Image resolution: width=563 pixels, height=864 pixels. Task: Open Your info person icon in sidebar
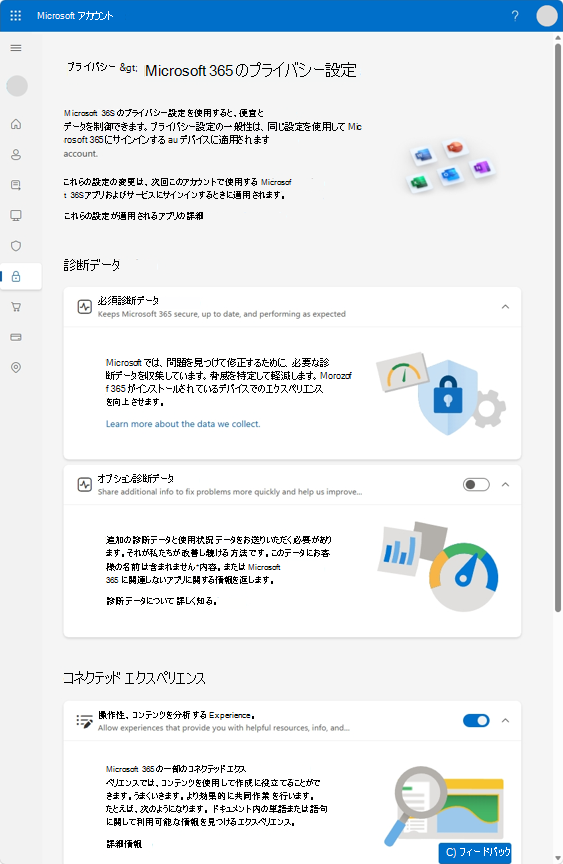coord(16,154)
